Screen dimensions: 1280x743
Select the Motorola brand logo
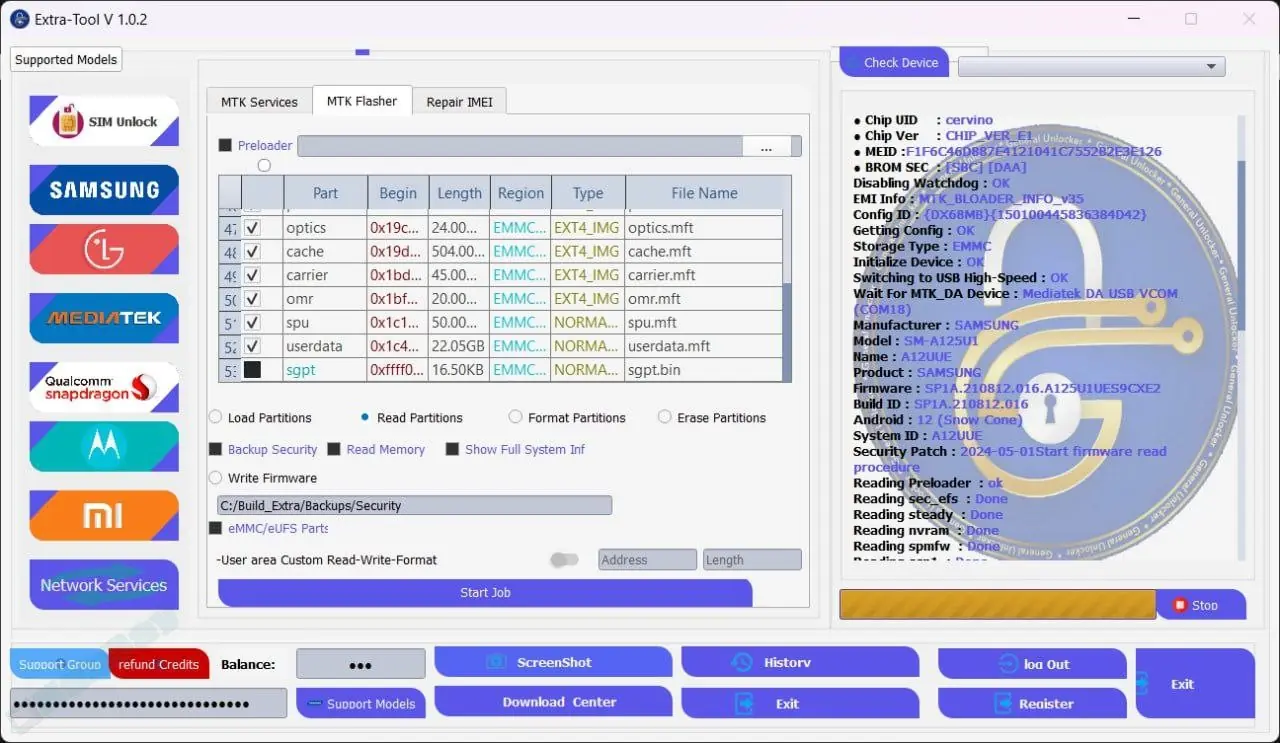click(x=104, y=446)
